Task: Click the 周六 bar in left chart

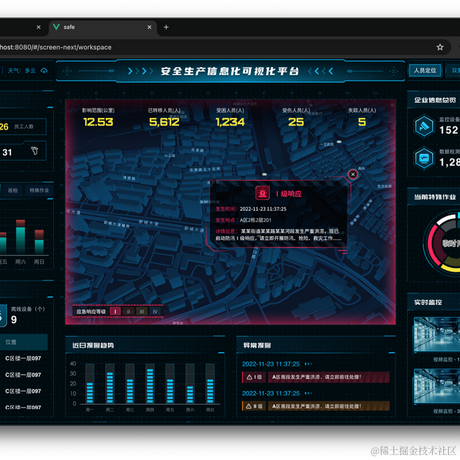Action: [x=20, y=237]
